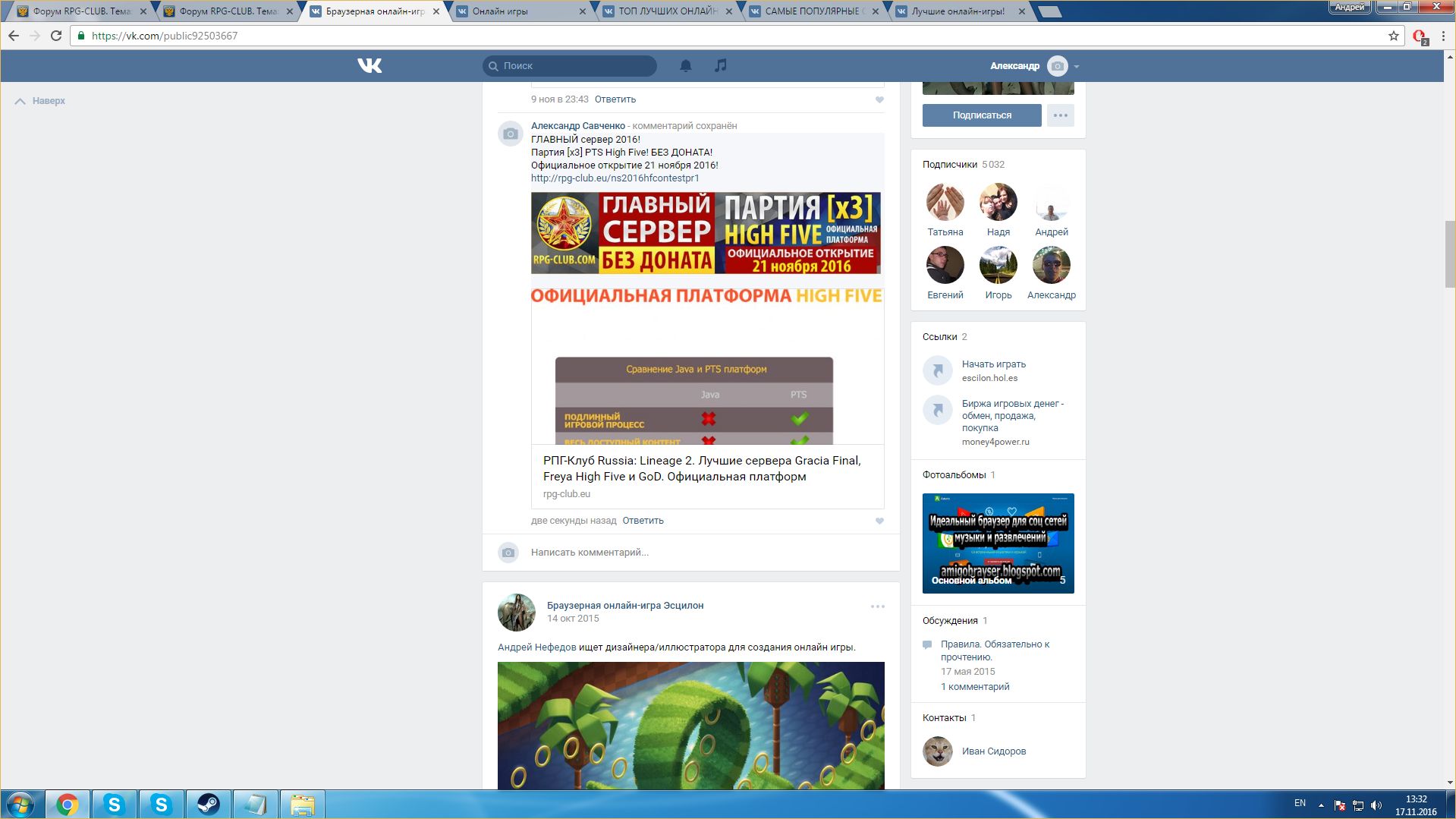Image resolution: width=1456 pixels, height=819 pixels.
Task: Switch to the first Форум RPG-CLUB tab
Action: (81, 11)
